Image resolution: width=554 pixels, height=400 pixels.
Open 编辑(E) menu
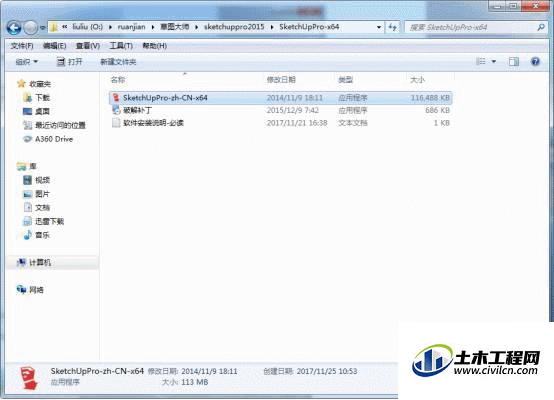54,46
